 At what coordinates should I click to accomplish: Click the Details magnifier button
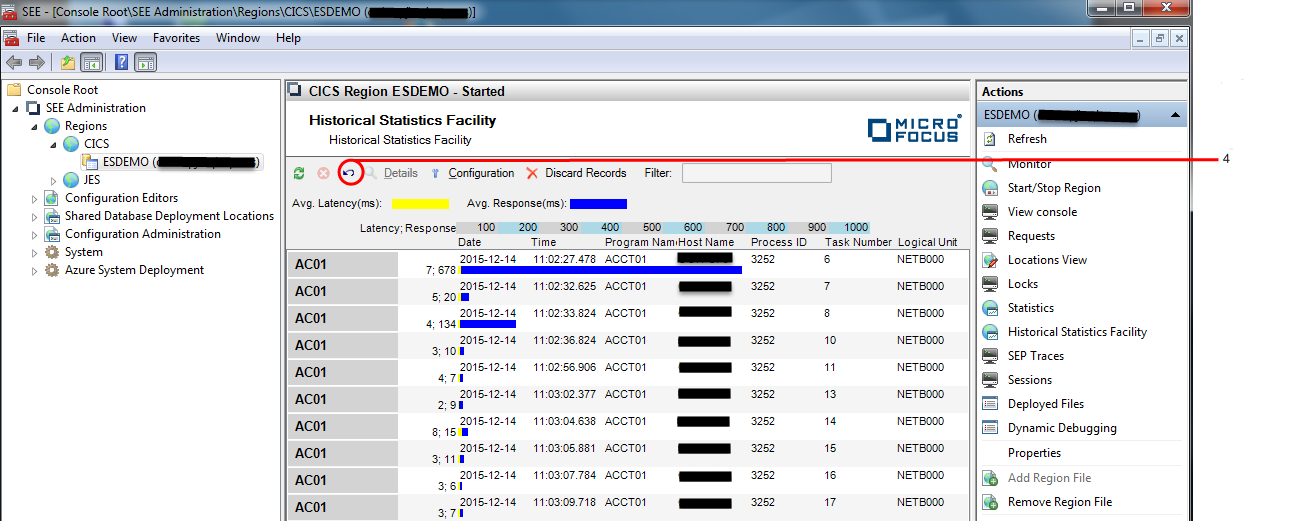(391, 173)
